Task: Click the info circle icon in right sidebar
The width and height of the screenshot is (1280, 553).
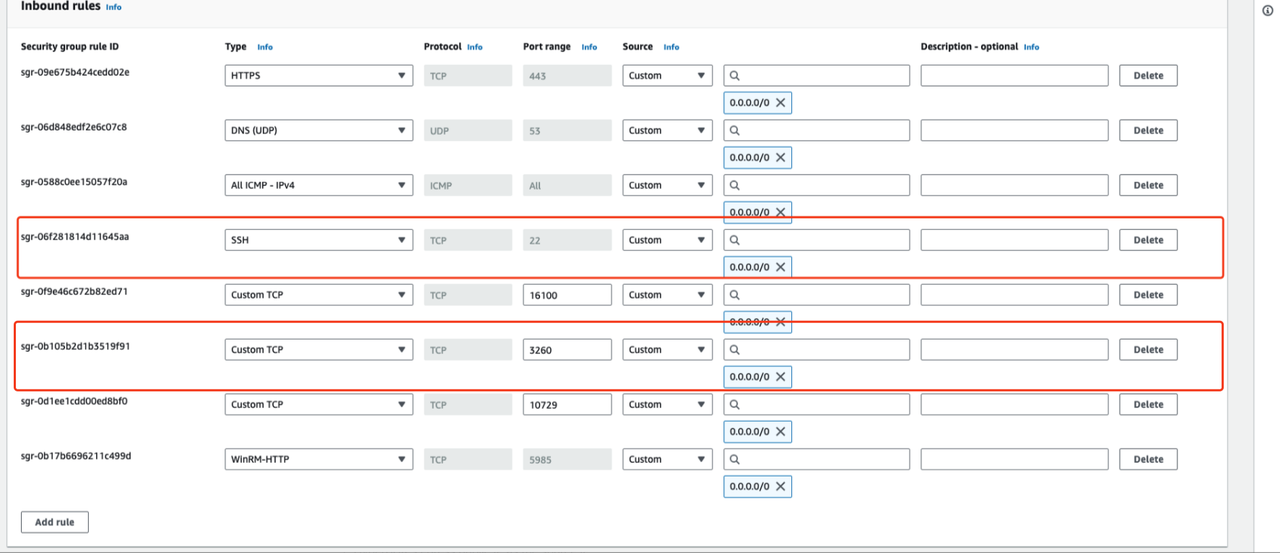Action: coord(1268,11)
